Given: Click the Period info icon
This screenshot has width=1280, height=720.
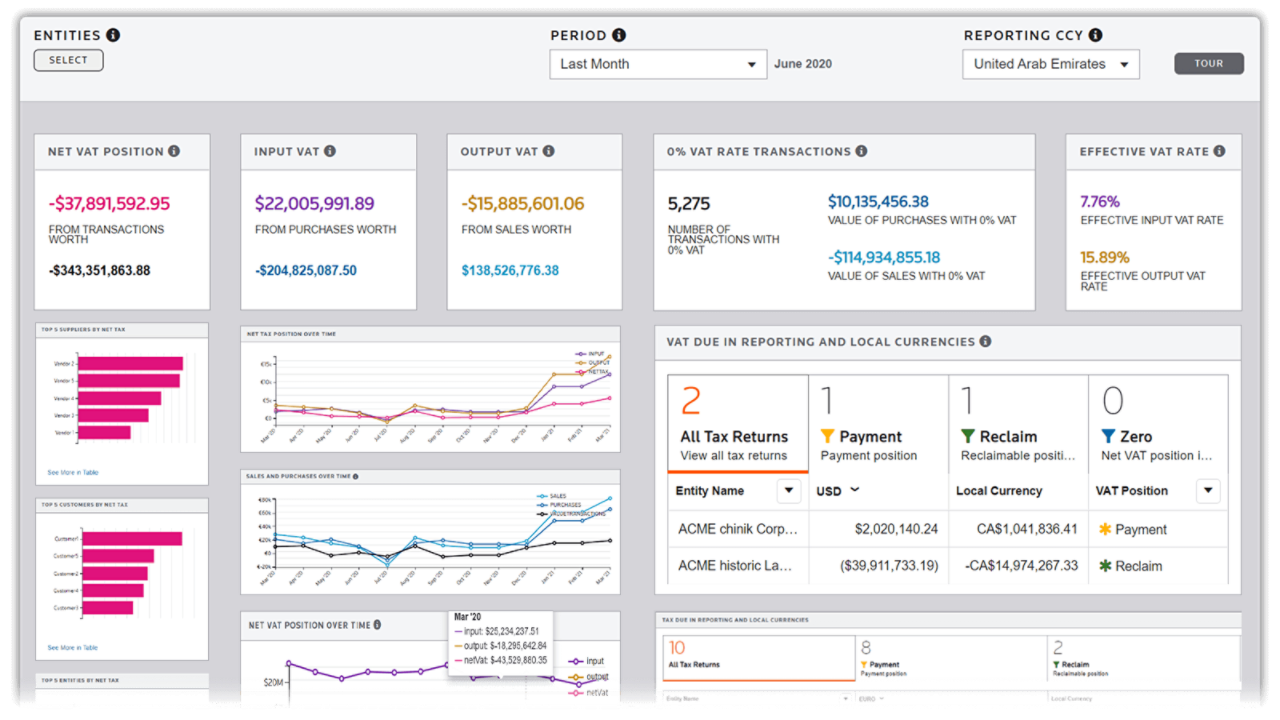Looking at the screenshot, I should point(619,35).
